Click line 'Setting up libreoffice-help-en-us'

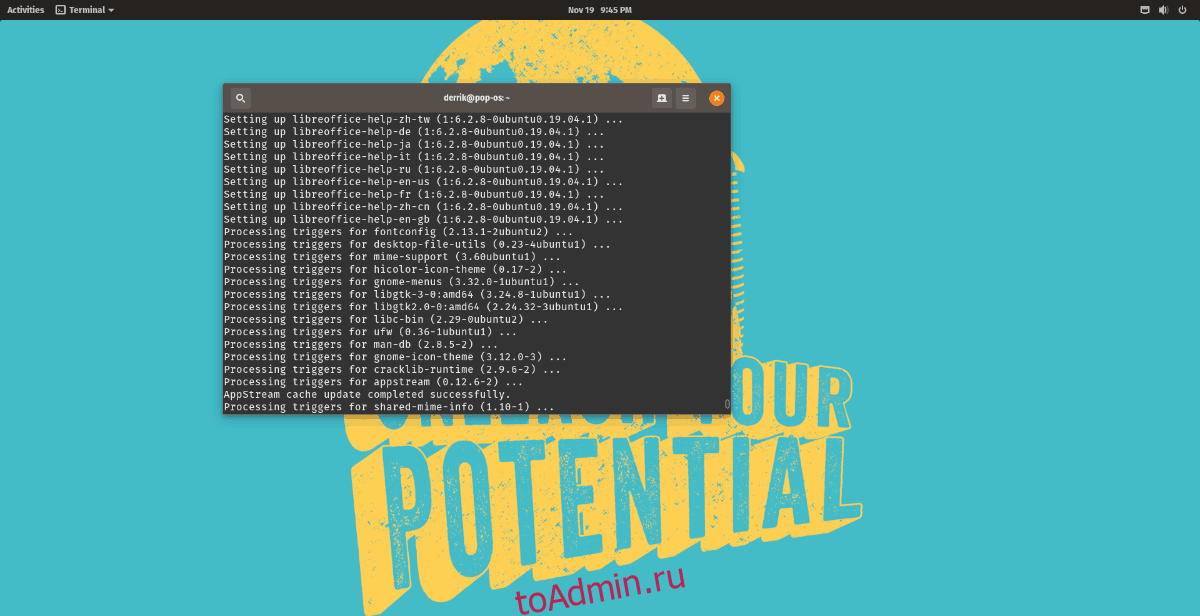[423, 182]
